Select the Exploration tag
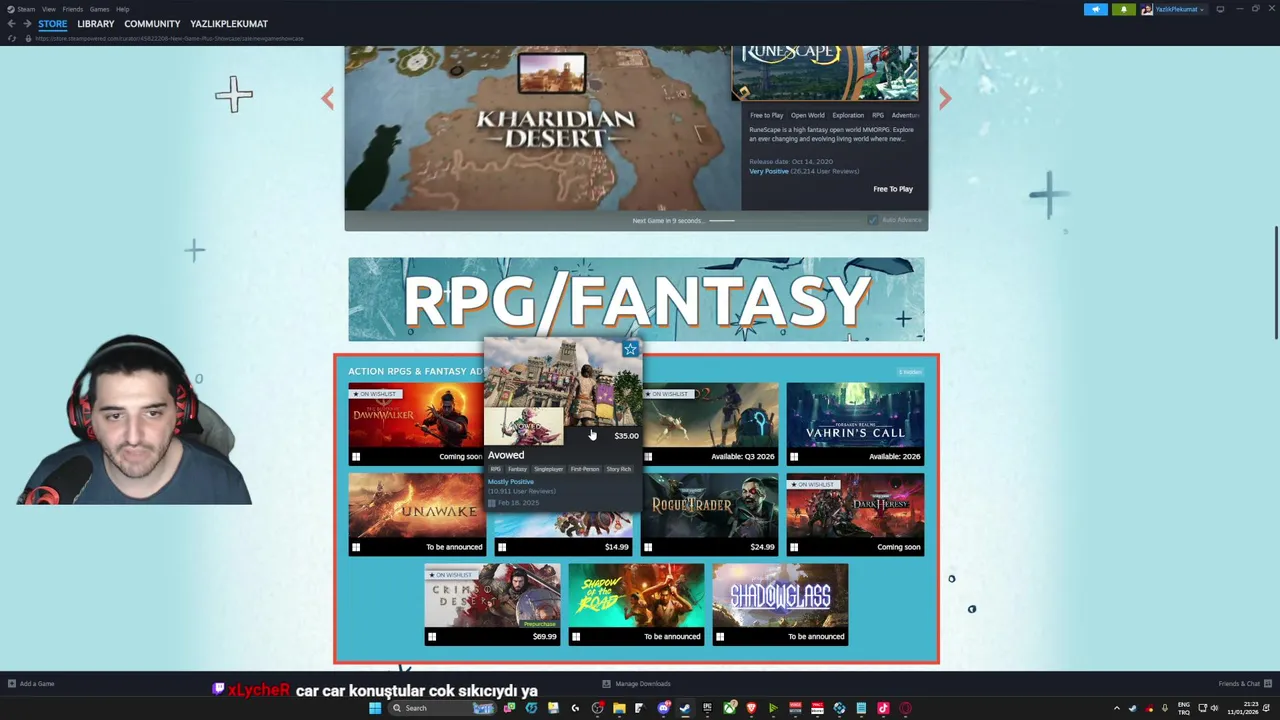1280x720 pixels. point(848,115)
